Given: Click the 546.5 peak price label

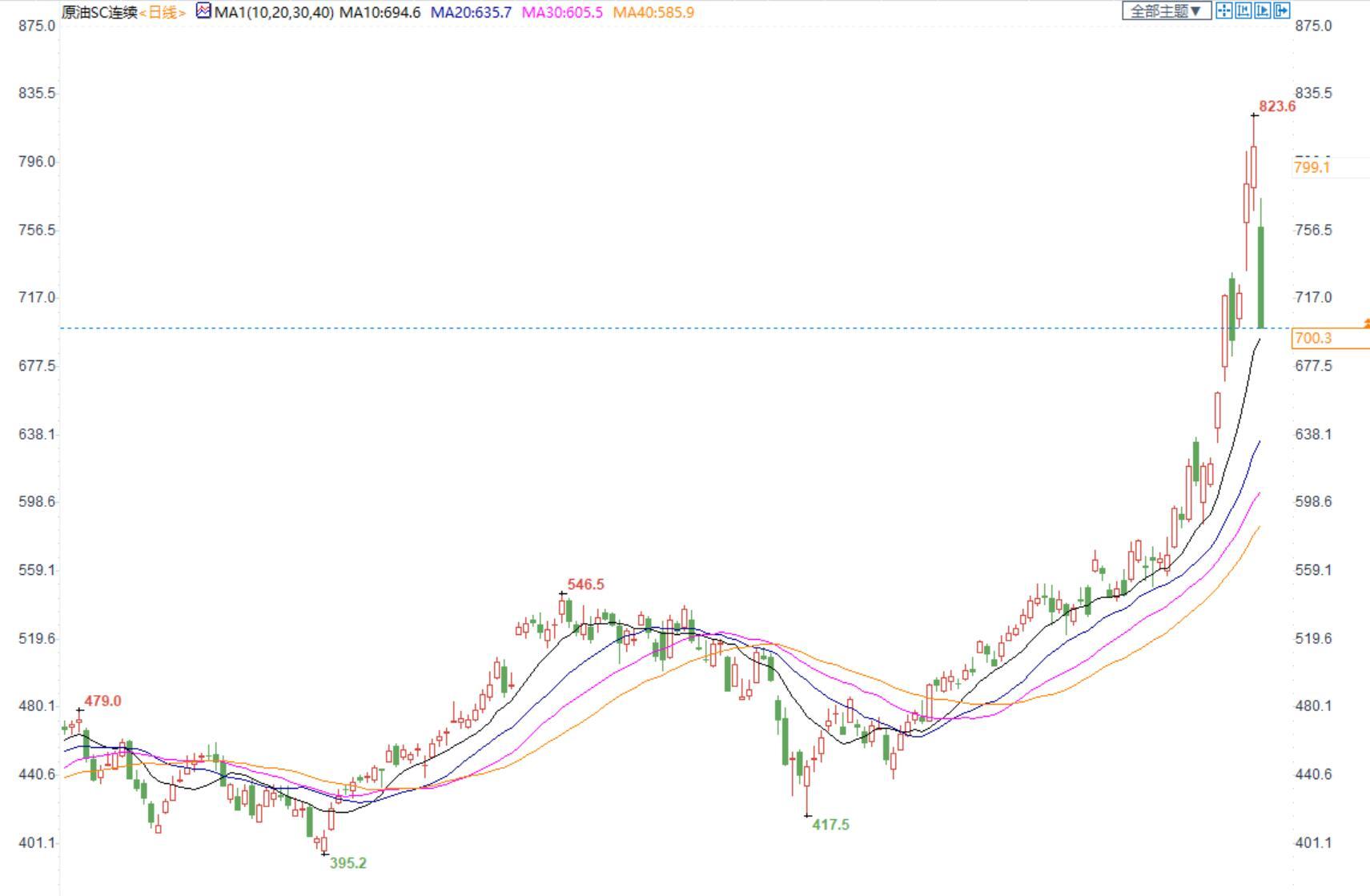Looking at the screenshot, I should 585,585.
